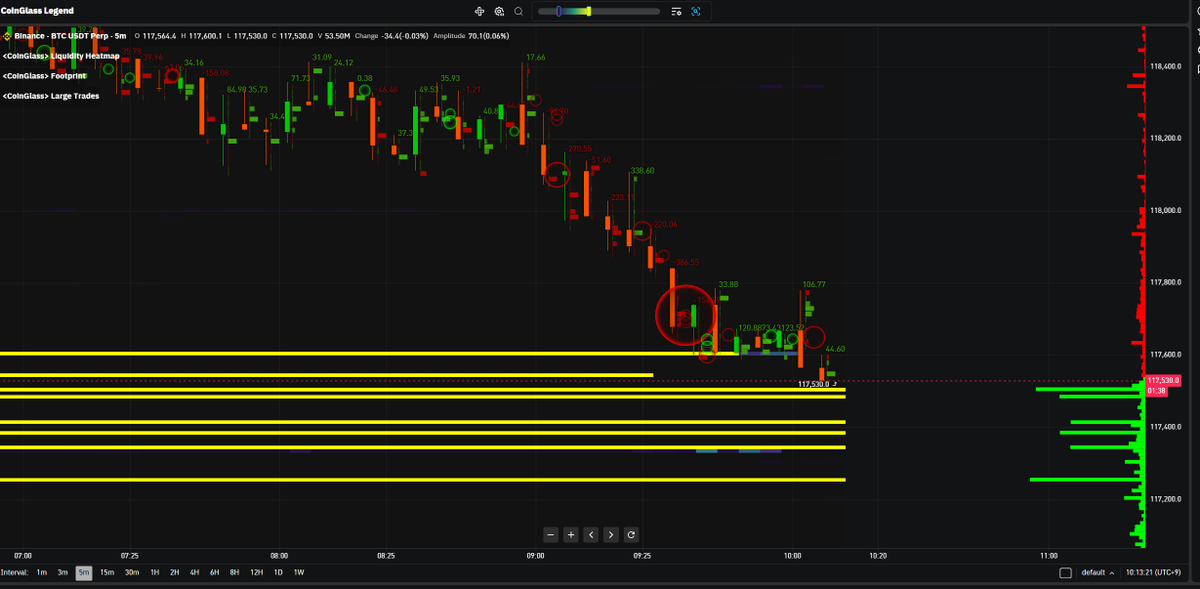Click the green 17.66 trade label
1200x589 pixels.
coord(535,57)
